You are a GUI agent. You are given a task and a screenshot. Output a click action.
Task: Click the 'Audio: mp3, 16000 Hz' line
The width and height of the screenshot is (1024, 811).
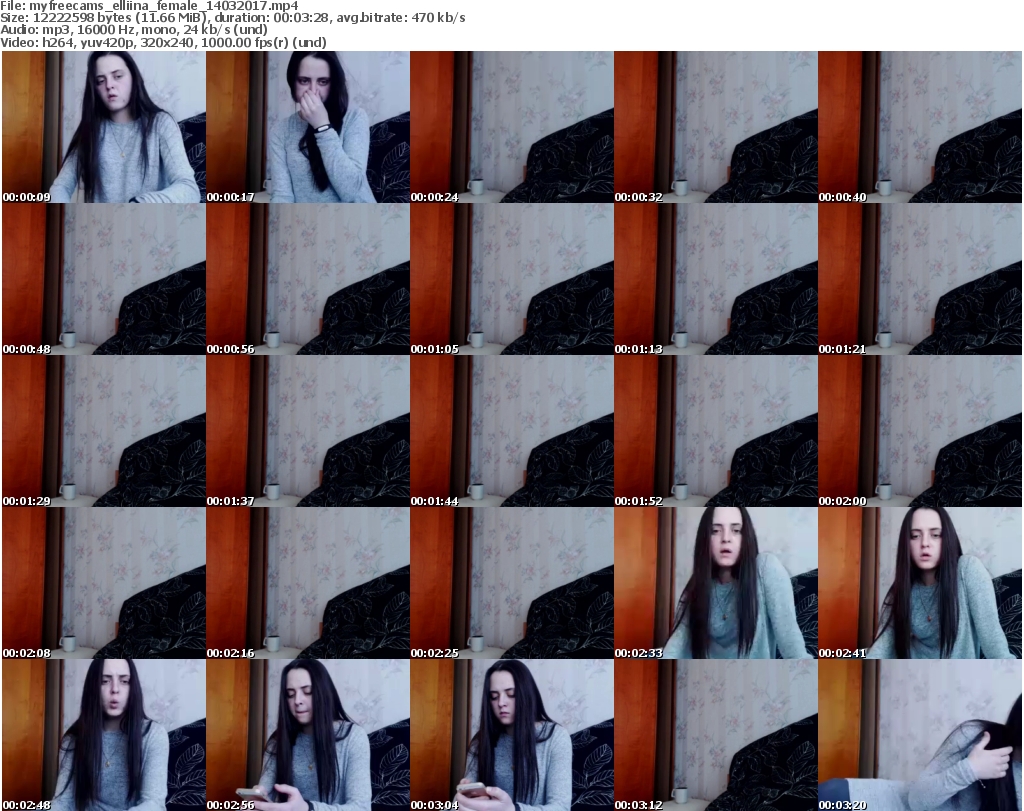134,29
